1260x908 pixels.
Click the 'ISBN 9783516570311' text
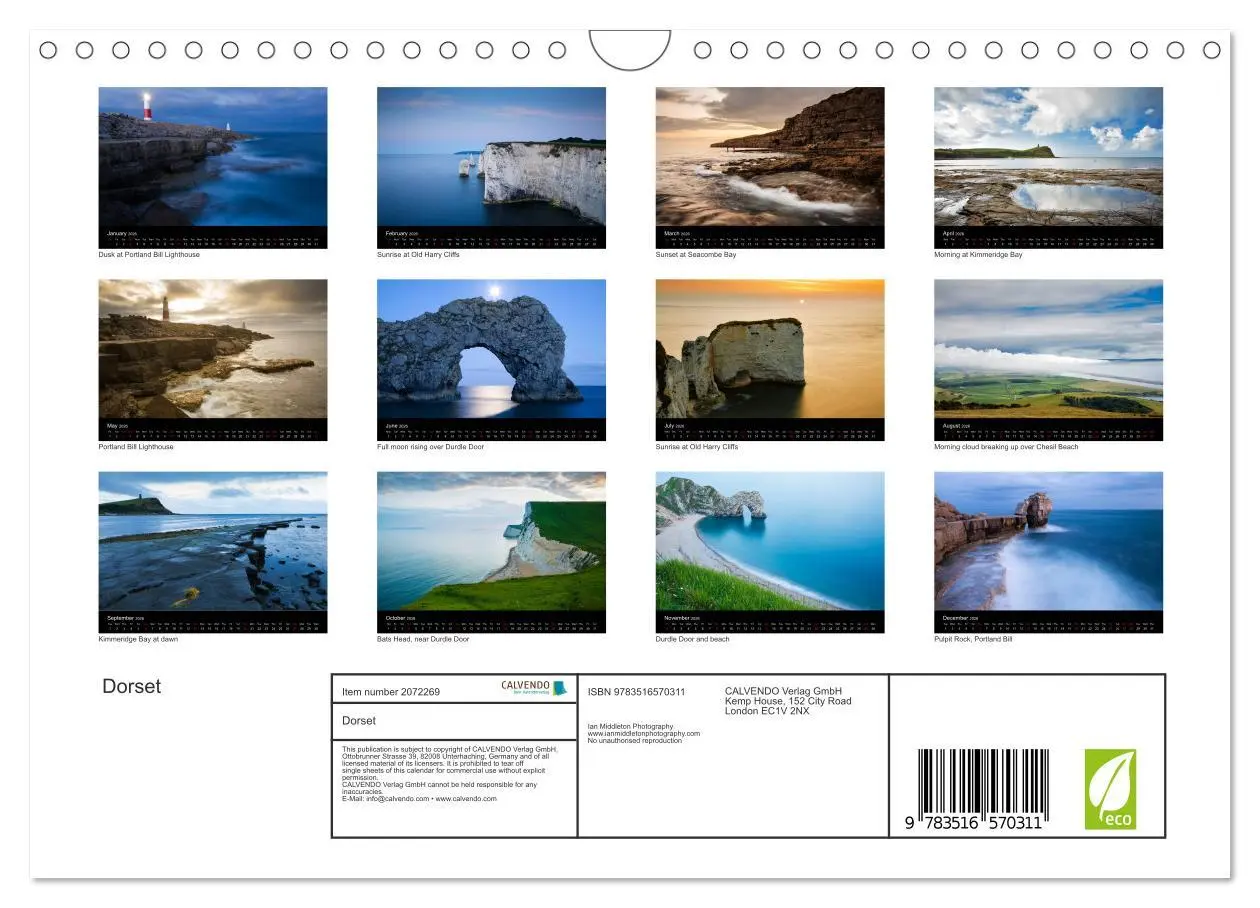(x=637, y=692)
